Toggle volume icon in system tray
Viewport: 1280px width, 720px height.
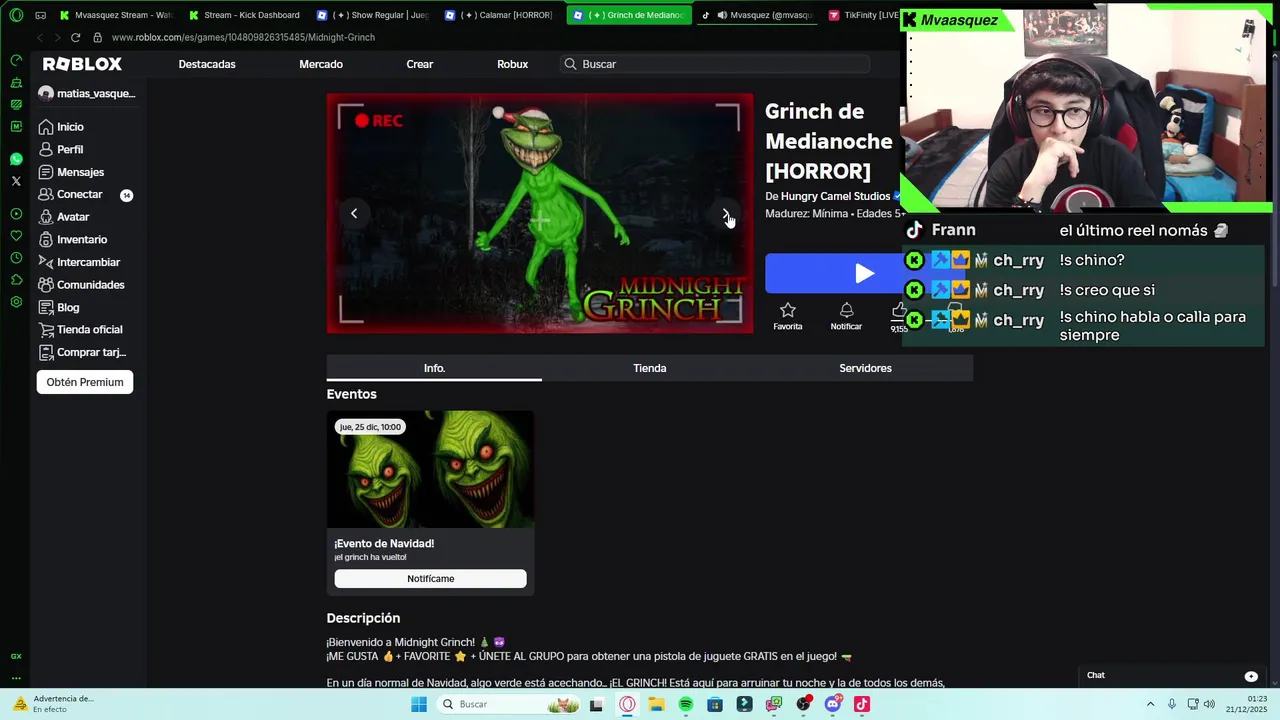click(1210, 704)
